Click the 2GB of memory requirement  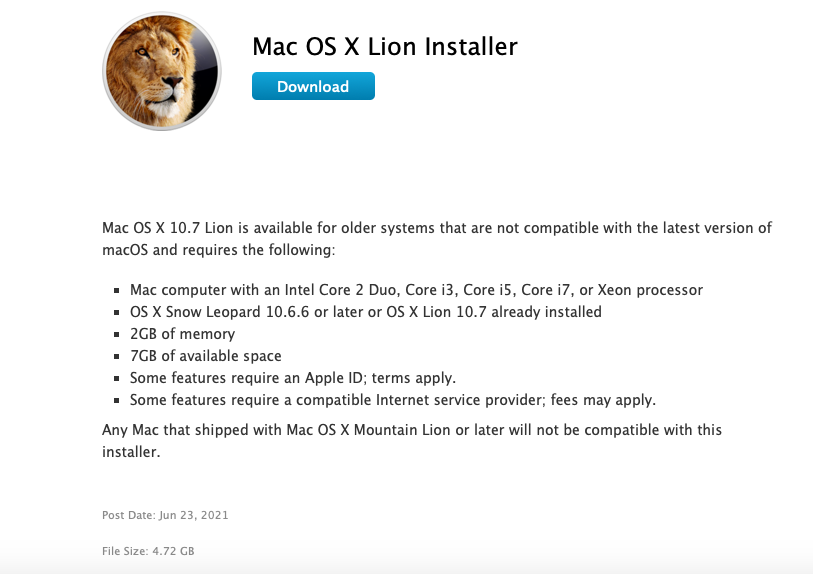(x=183, y=334)
